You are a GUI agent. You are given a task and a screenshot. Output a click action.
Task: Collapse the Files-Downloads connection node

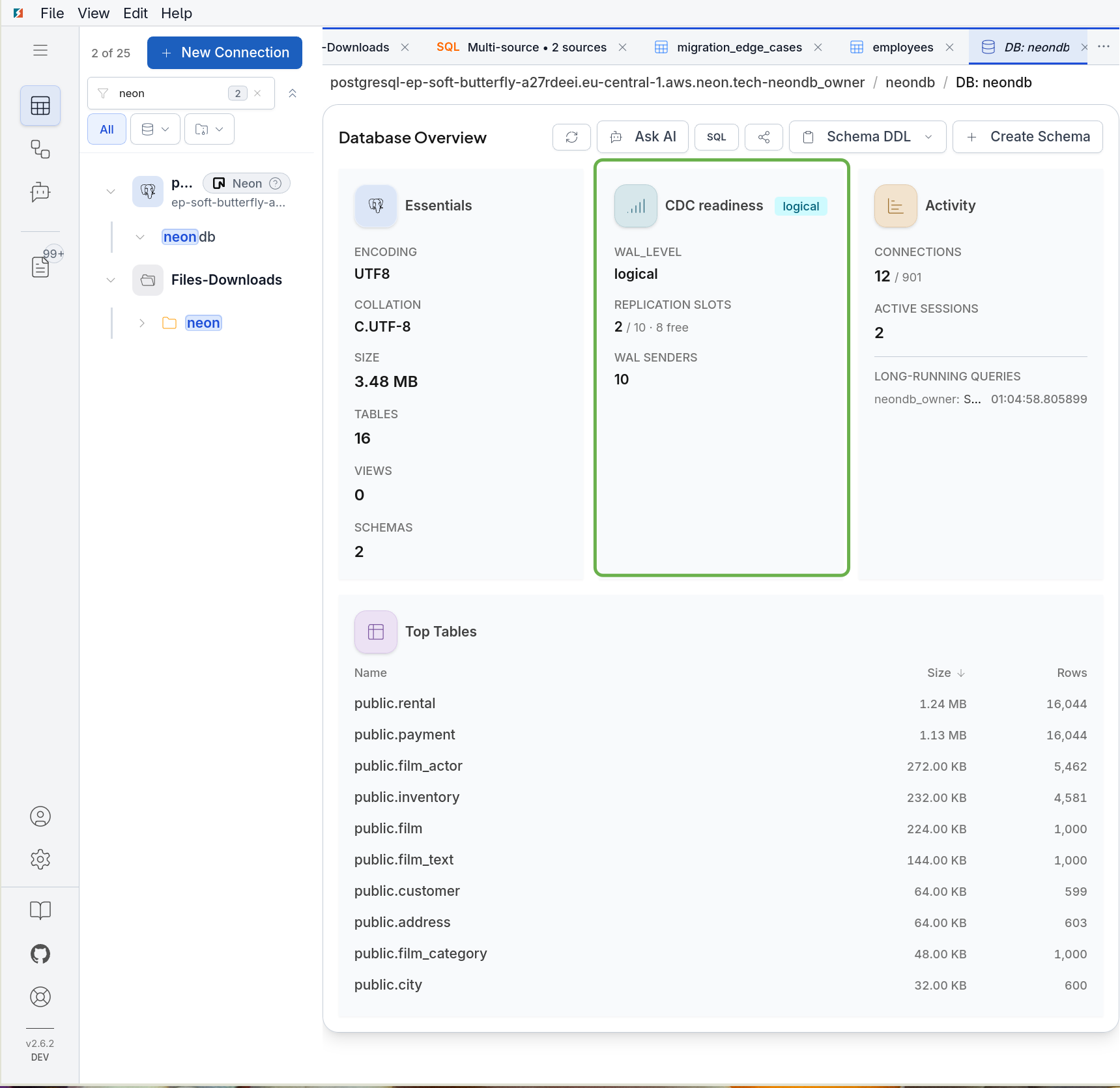click(111, 280)
